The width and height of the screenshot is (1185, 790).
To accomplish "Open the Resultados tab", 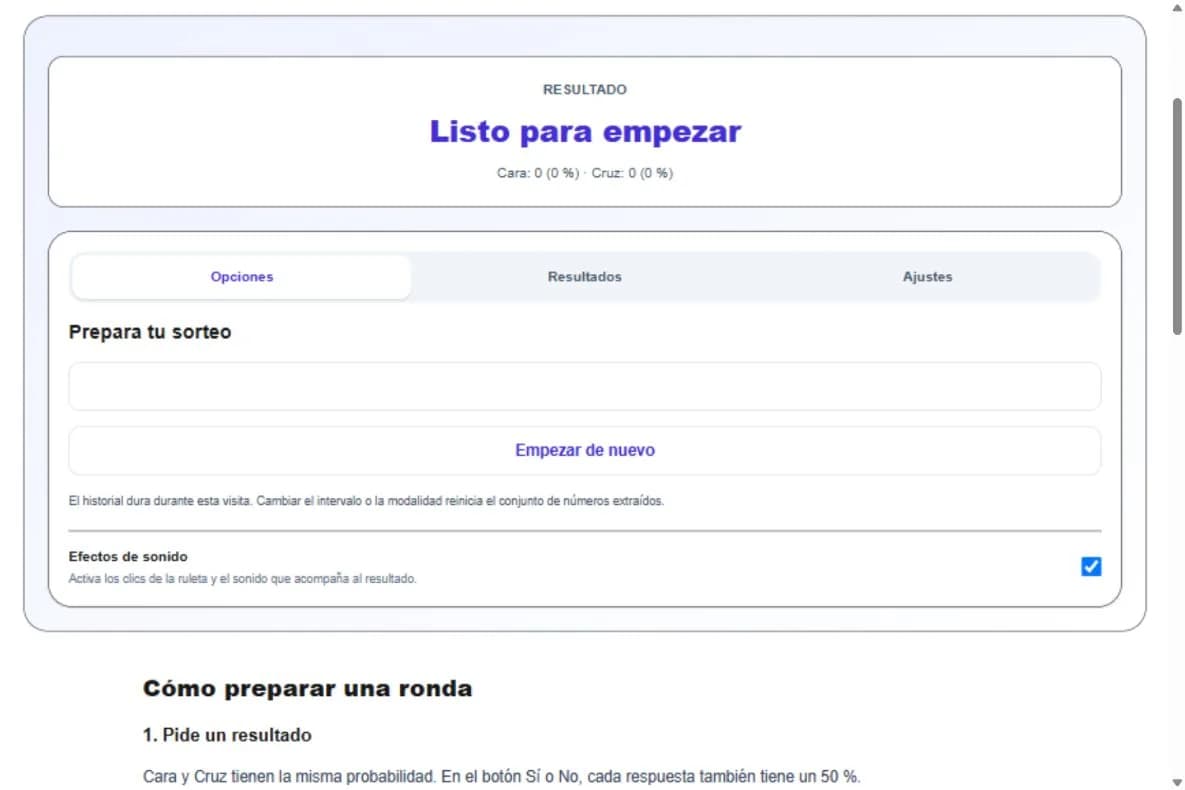I will (x=584, y=277).
